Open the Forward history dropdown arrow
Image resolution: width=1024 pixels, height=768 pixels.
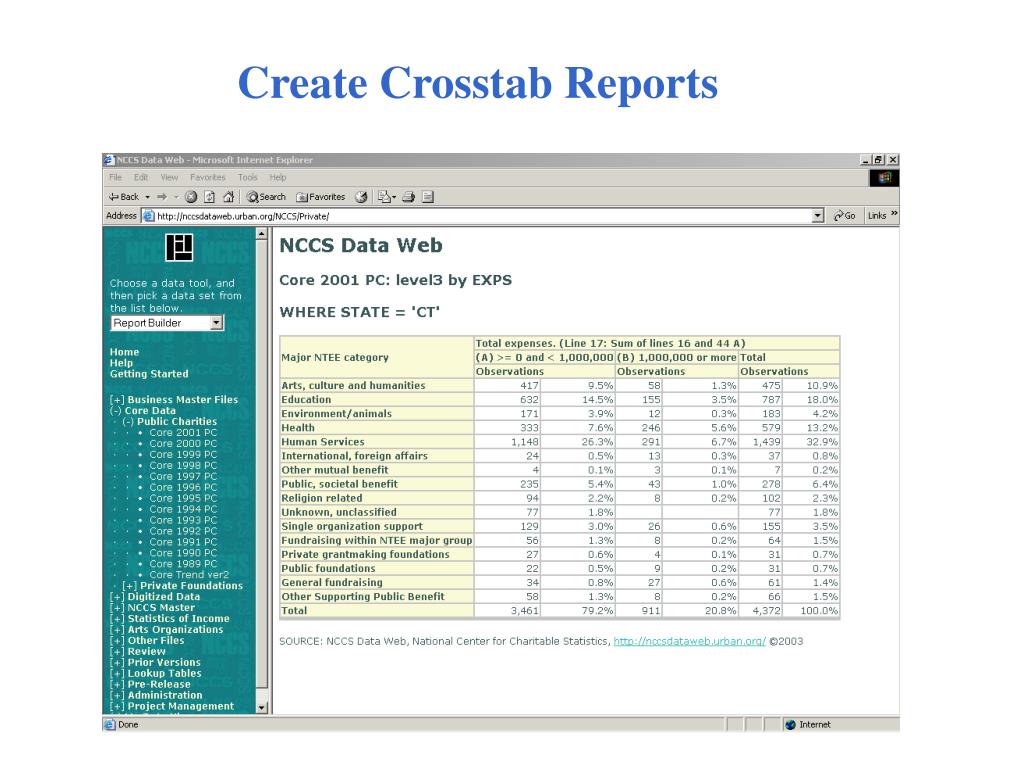point(176,197)
